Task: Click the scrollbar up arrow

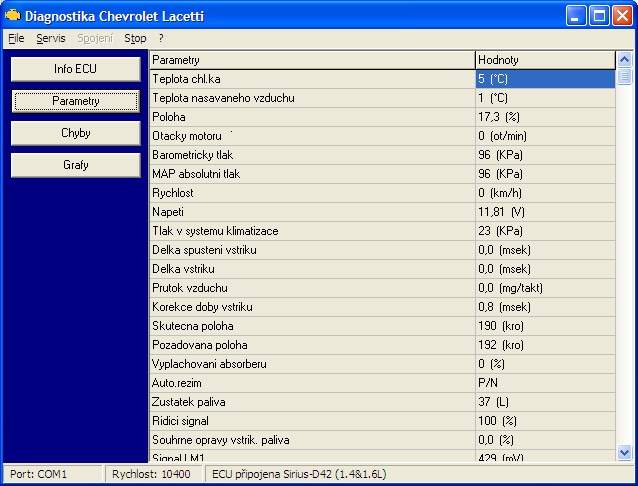Action: [624, 60]
